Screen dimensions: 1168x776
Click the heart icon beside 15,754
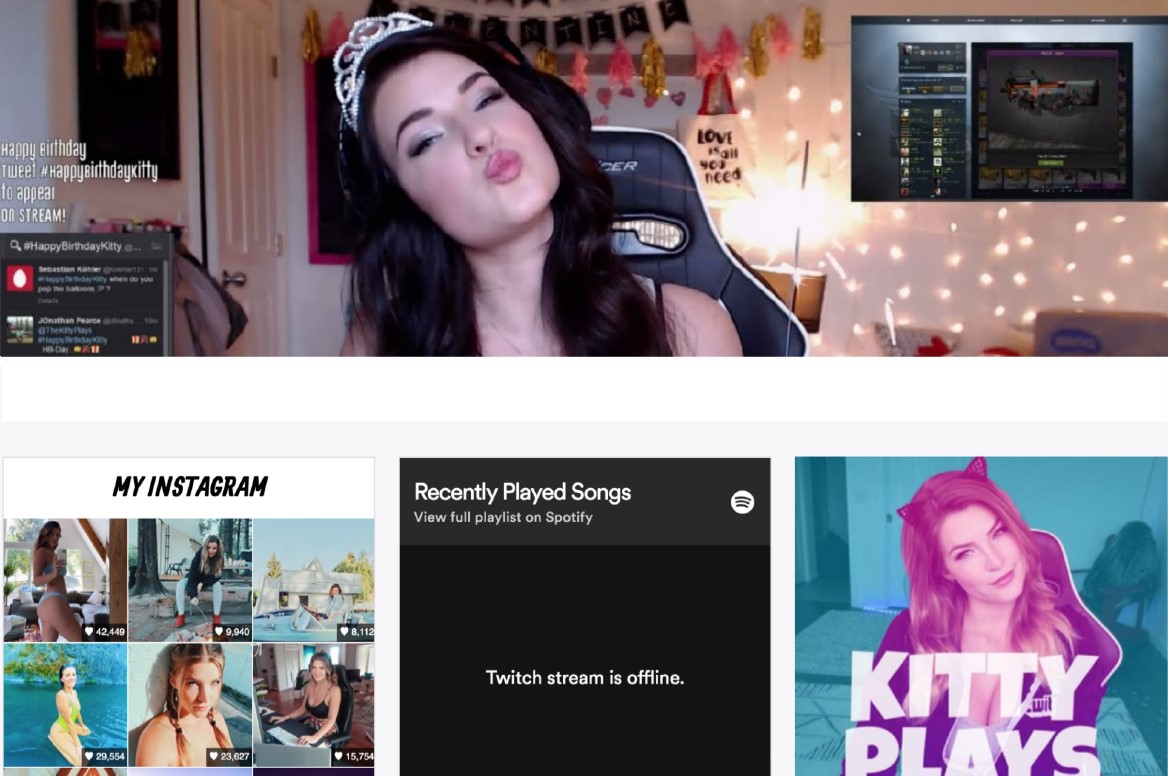(338, 756)
